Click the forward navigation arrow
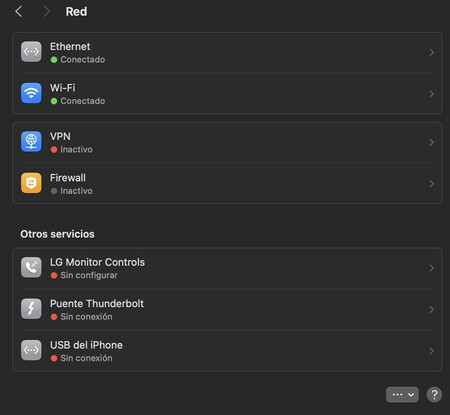 (x=47, y=12)
